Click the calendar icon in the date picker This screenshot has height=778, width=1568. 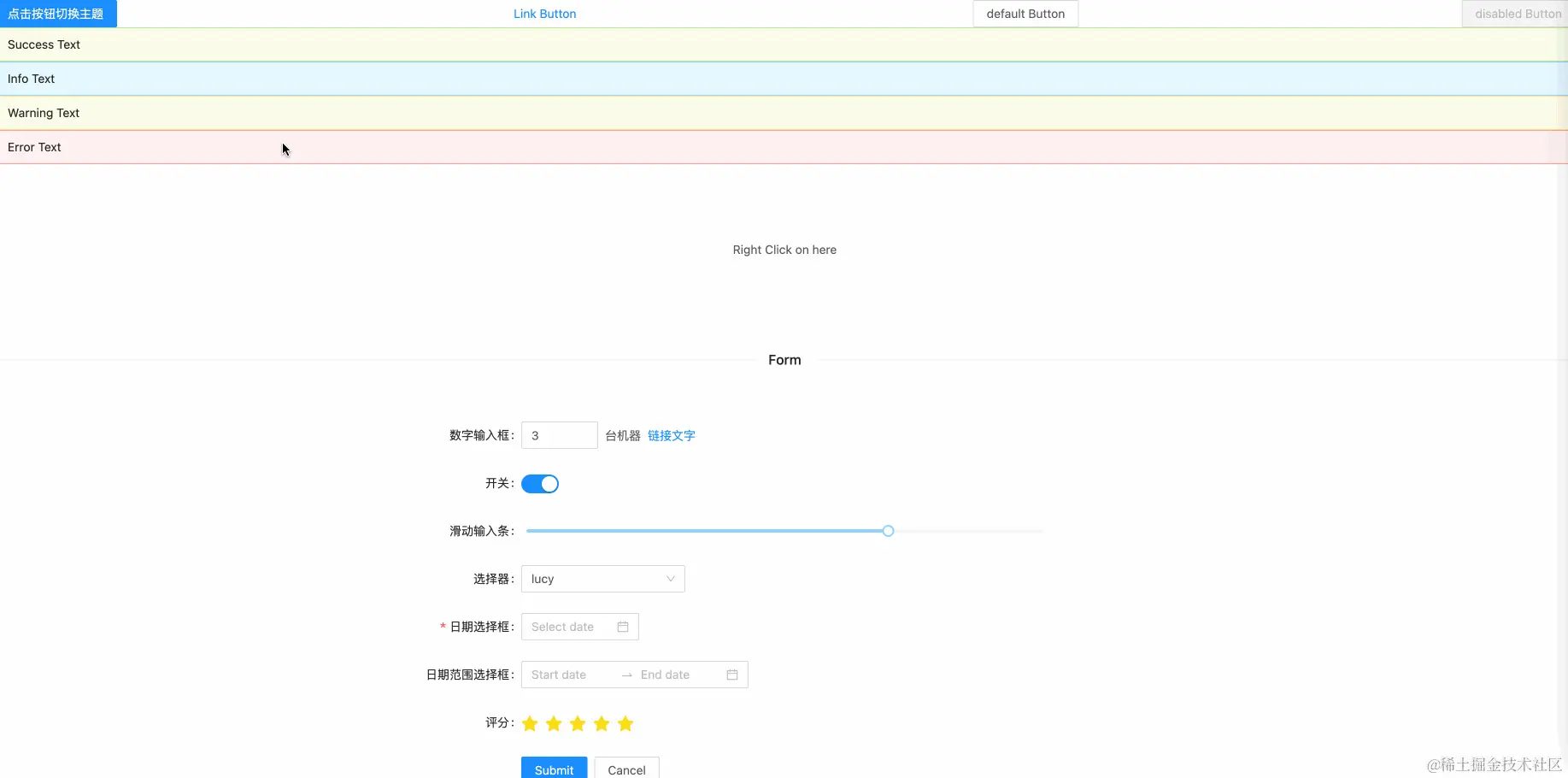[622, 626]
